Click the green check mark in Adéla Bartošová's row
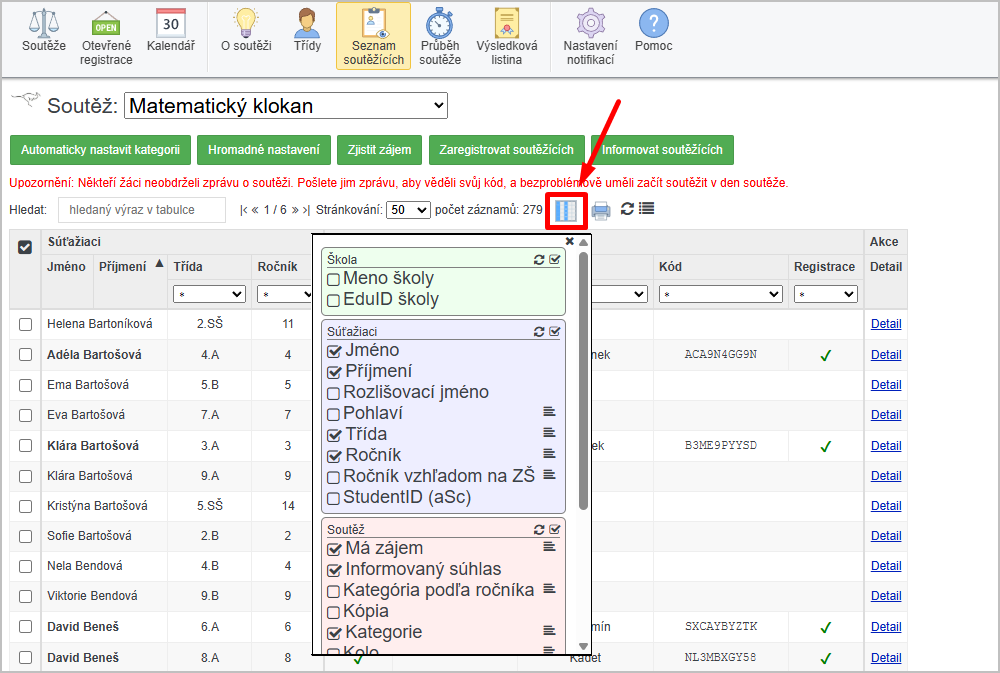Image resolution: width=1000 pixels, height=673 pixels. (x=825, y=355)
